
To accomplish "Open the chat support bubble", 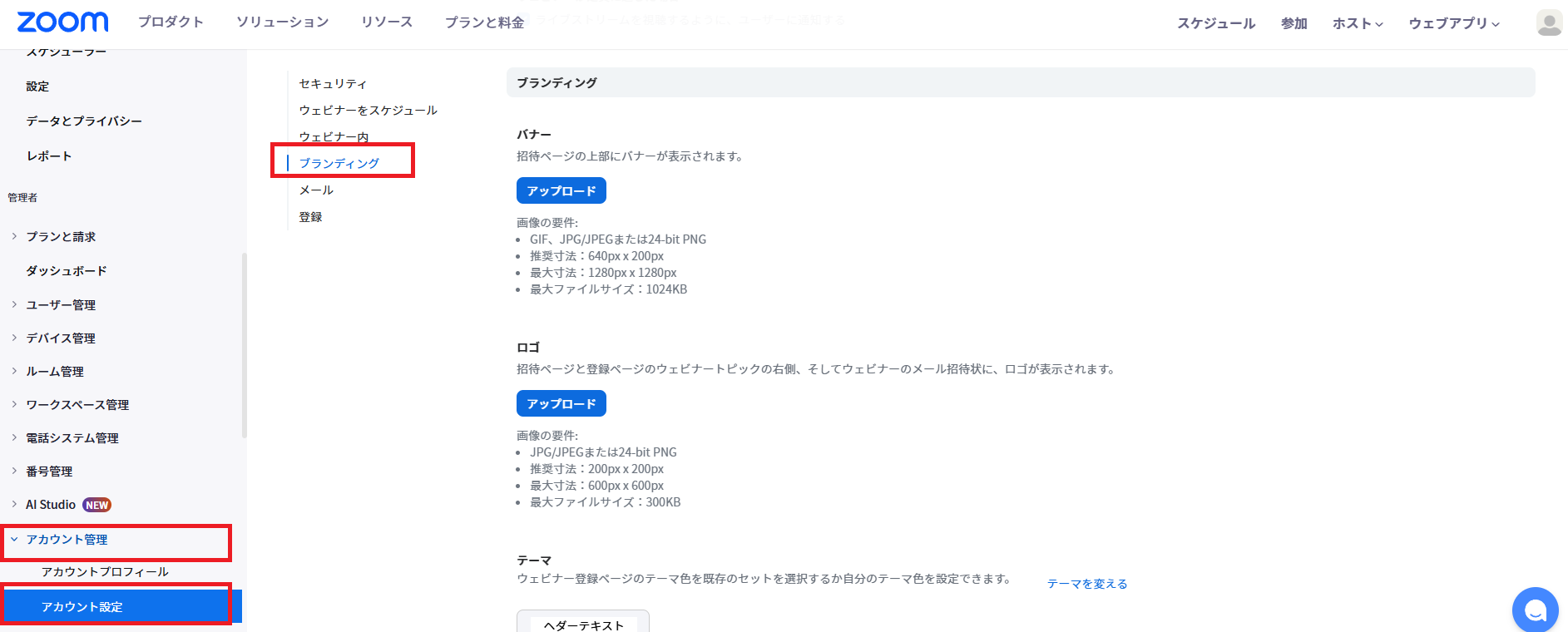I will click(x=1535, y=610).
